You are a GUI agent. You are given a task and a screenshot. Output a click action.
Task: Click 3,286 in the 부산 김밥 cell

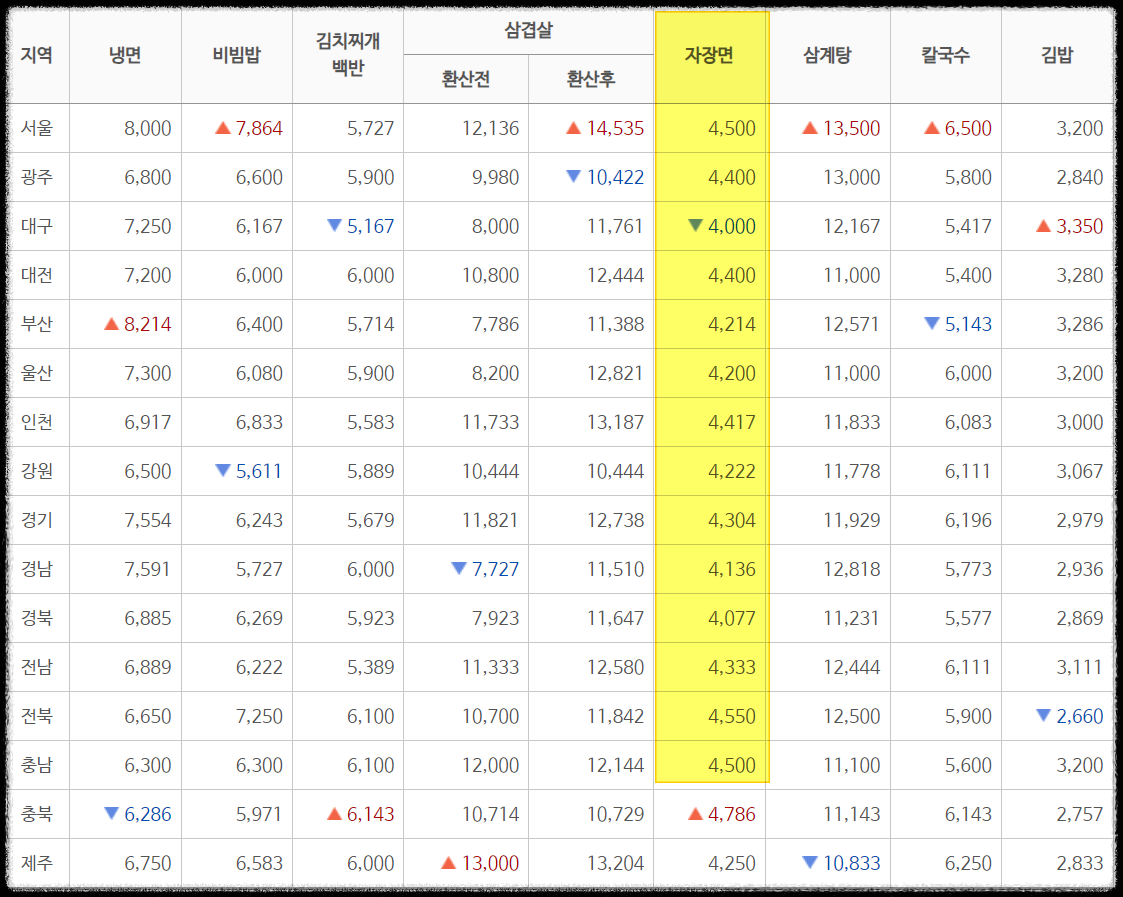[1079, 324]
